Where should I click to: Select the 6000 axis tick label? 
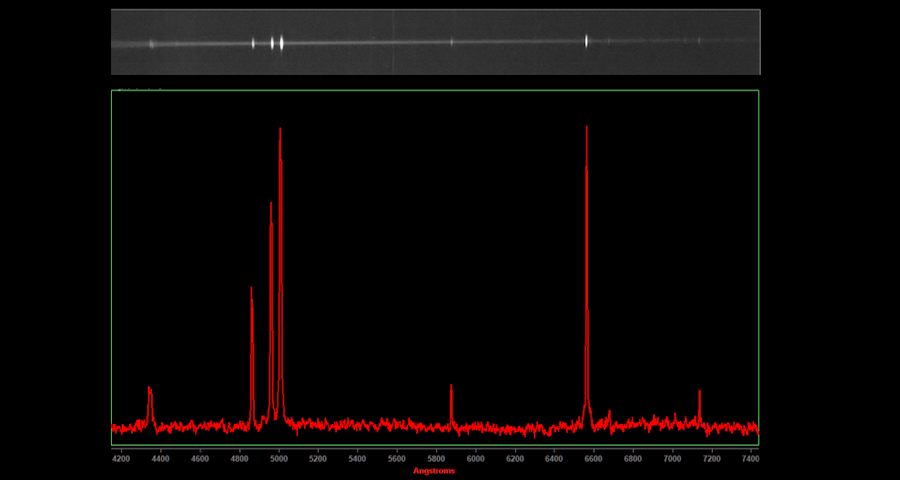475,459
